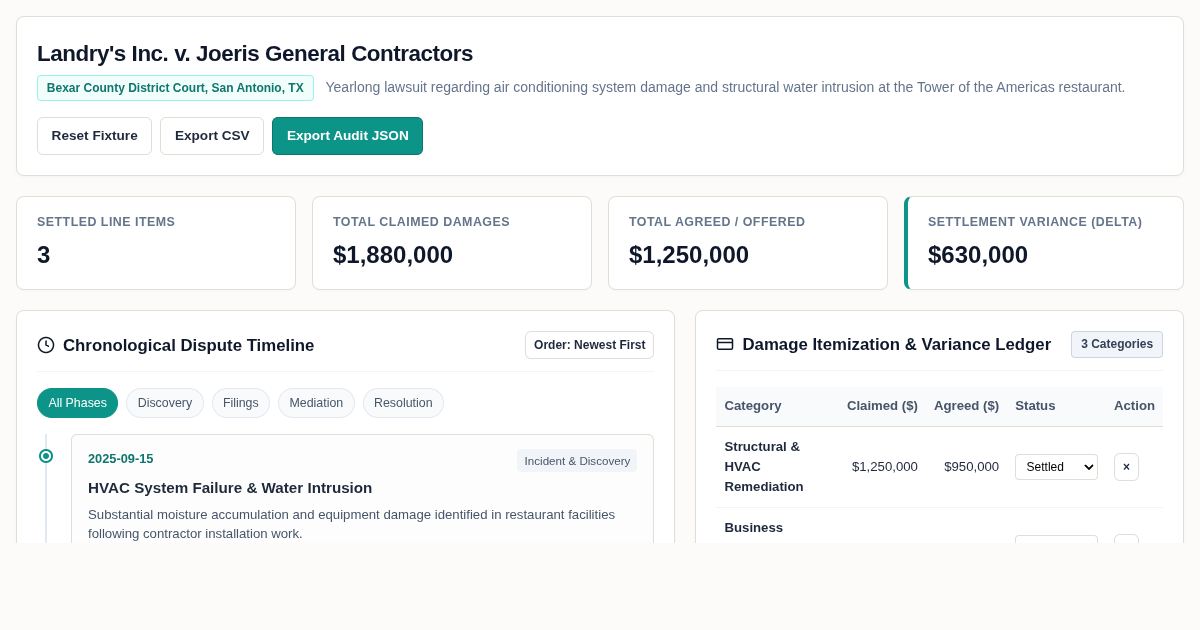Open status dropdown for Structural & HVAC Remediation
Image resolution: width=1200 pixels, height=630 pixels.
pos(1056,467)
